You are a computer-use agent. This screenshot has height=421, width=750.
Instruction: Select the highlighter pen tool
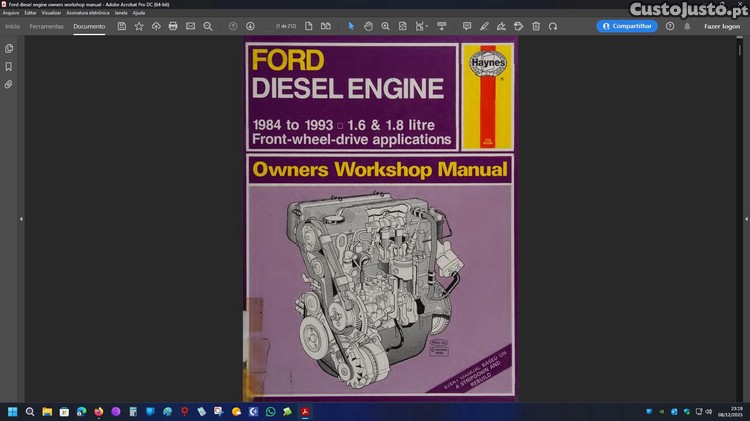click(484, 26)
